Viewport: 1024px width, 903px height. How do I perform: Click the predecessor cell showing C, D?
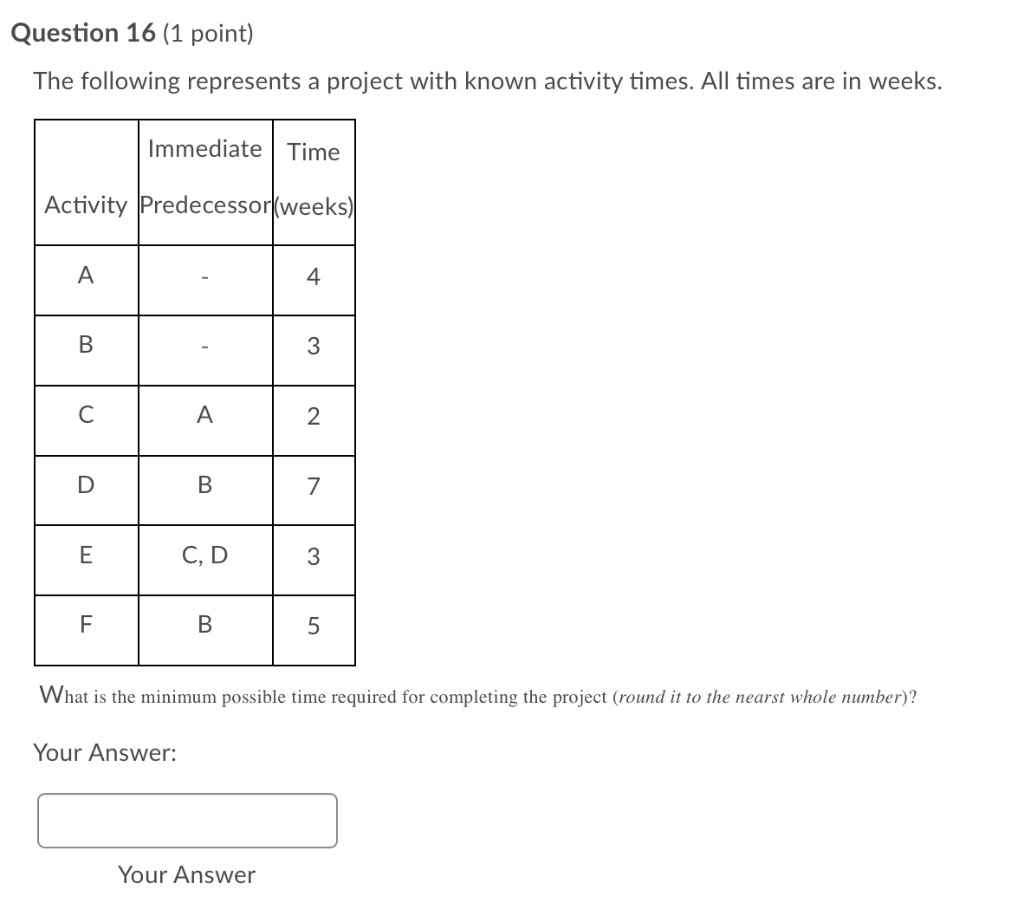(x=204, y=557)
